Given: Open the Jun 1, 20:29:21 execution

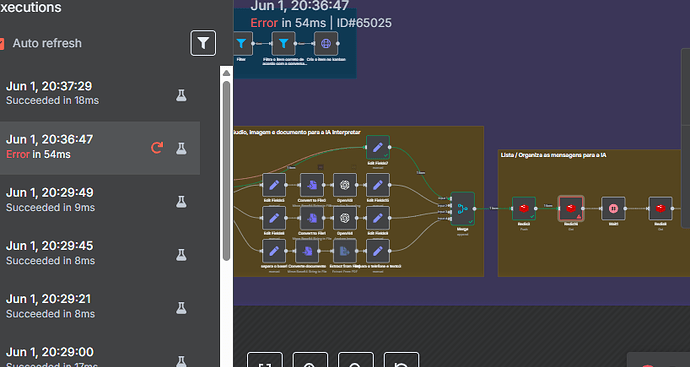Looking at the screenshot, I should pos(100,306).
